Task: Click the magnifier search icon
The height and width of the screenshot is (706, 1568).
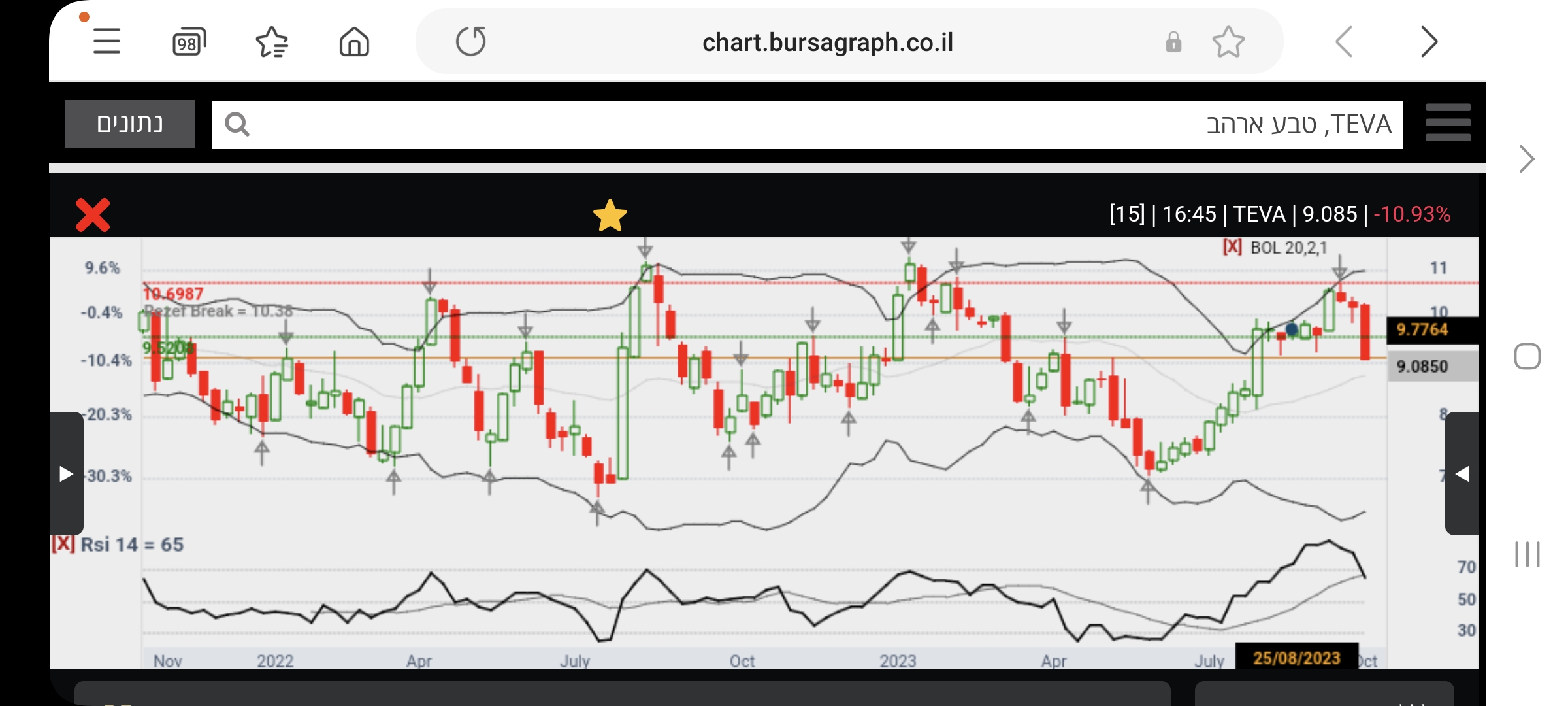Action: [x=237, y=124]
